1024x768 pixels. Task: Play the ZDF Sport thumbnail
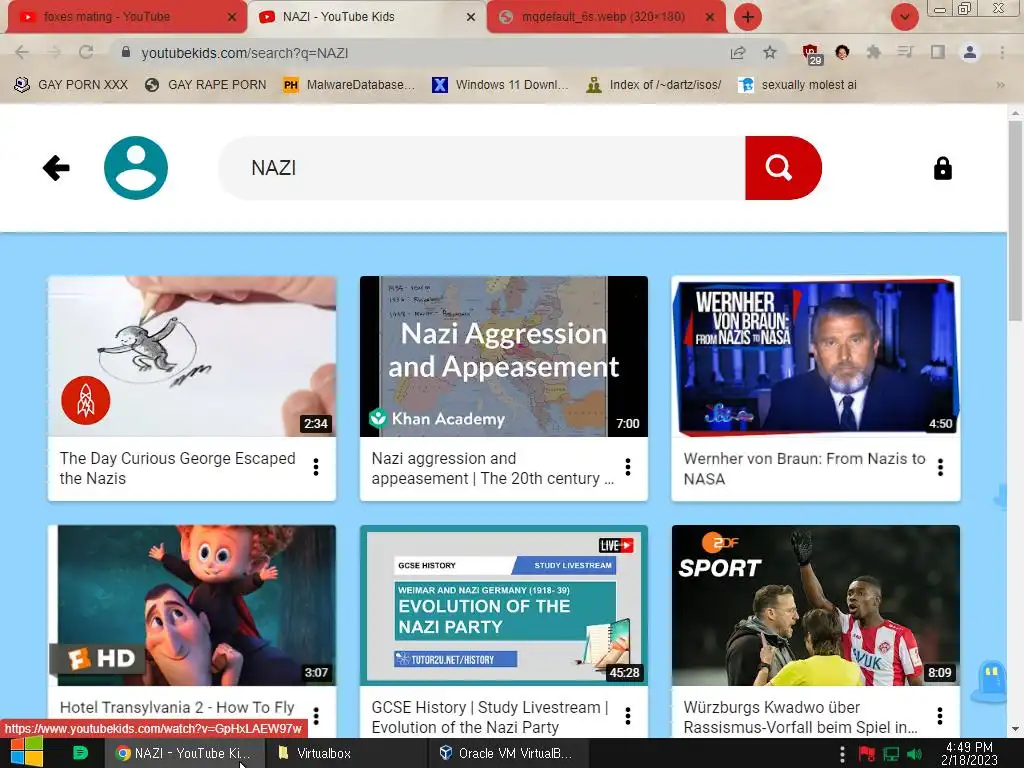tap(816, 605)
